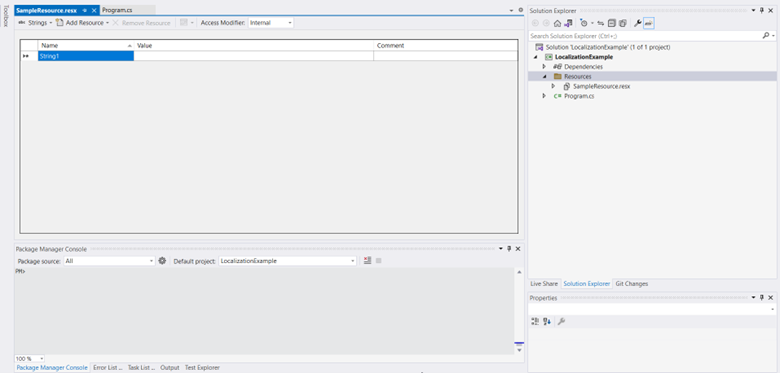Click the search magnifier in Solution Explorer
Image resolution: width=780 pixels, height=373 pixels.
click(x=766, y=36)
